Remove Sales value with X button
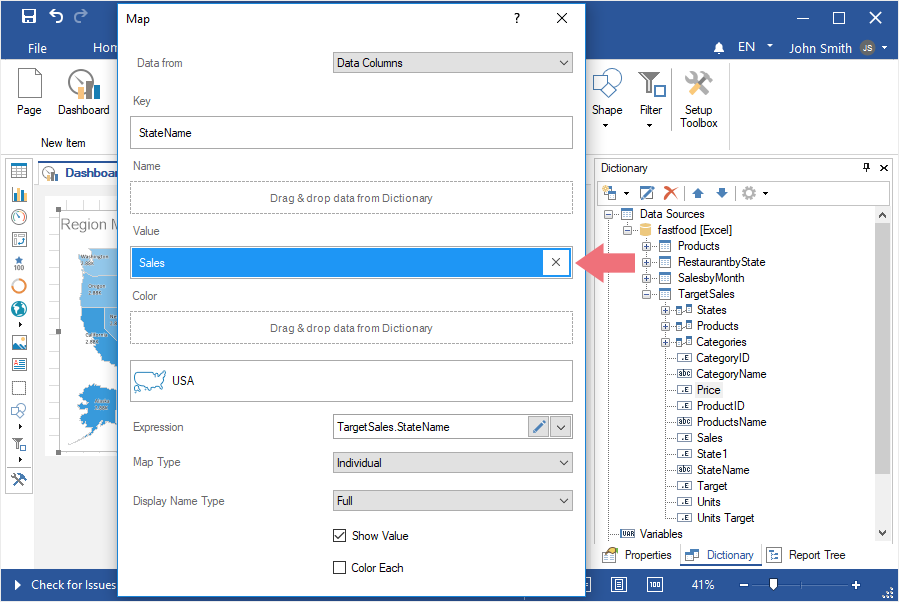This screenshot has width=899, height=602. coord(557,262)
